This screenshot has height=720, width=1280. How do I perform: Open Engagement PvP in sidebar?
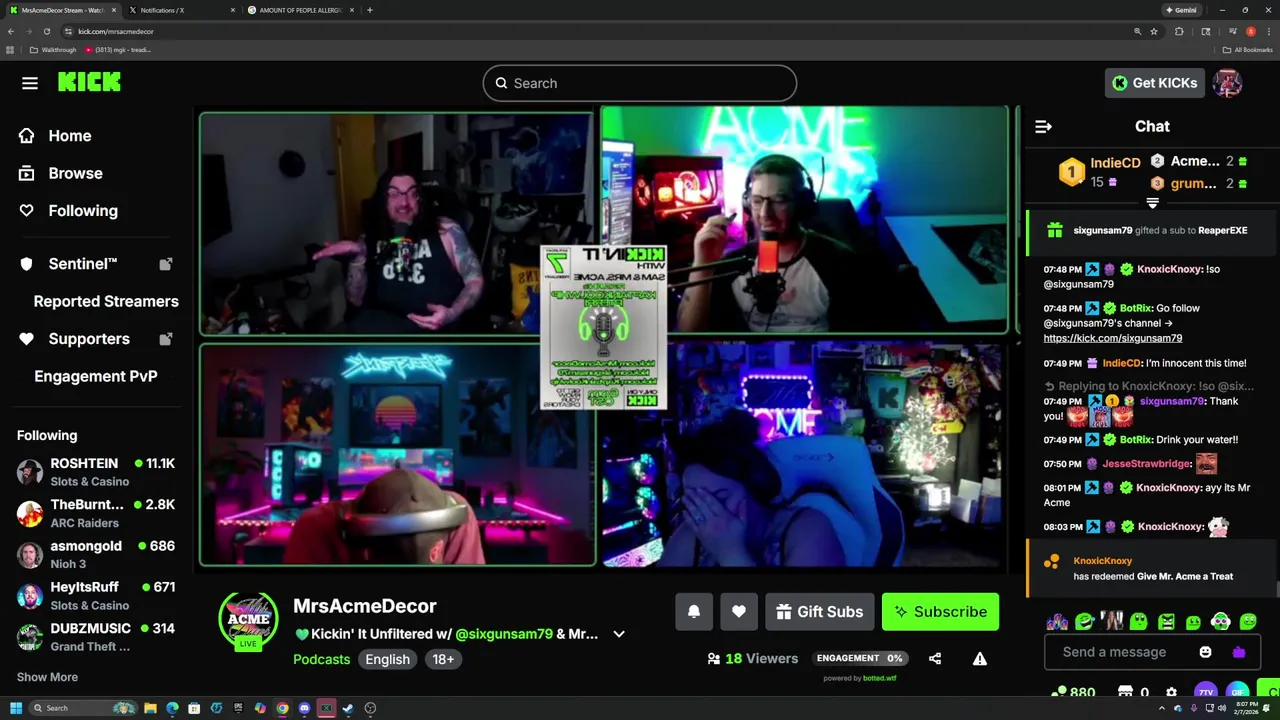[x=96, y=376]
